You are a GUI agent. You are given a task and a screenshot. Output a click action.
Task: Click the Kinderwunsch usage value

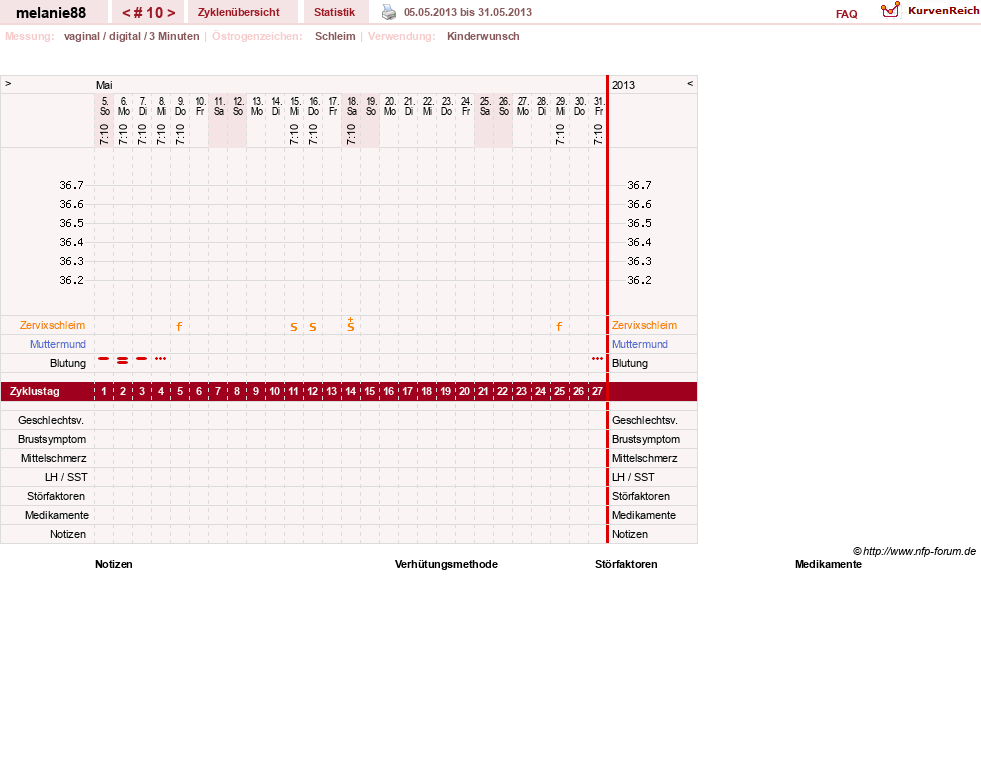483,36
